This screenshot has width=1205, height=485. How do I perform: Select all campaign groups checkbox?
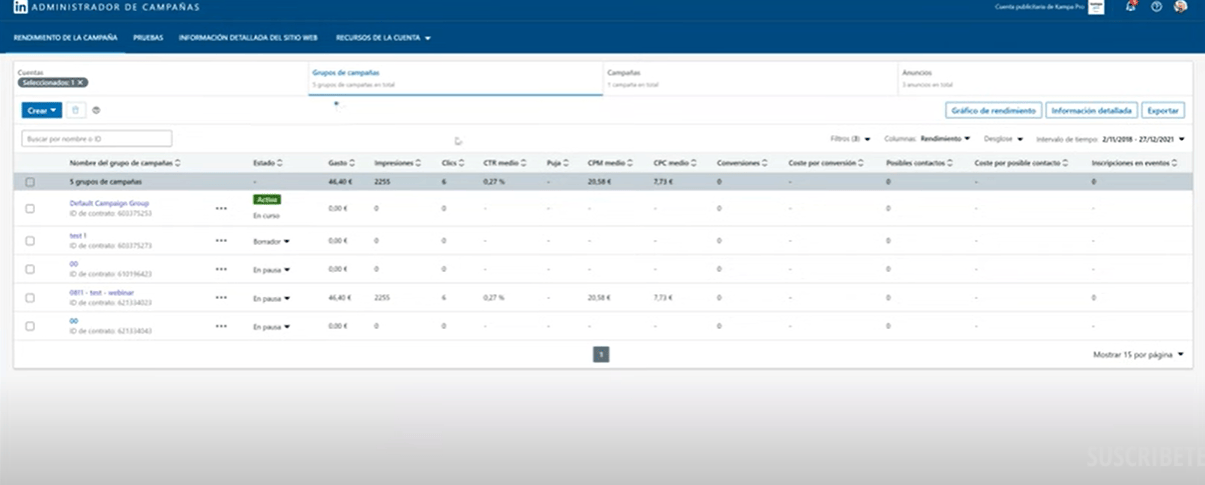tap(30, 182)
